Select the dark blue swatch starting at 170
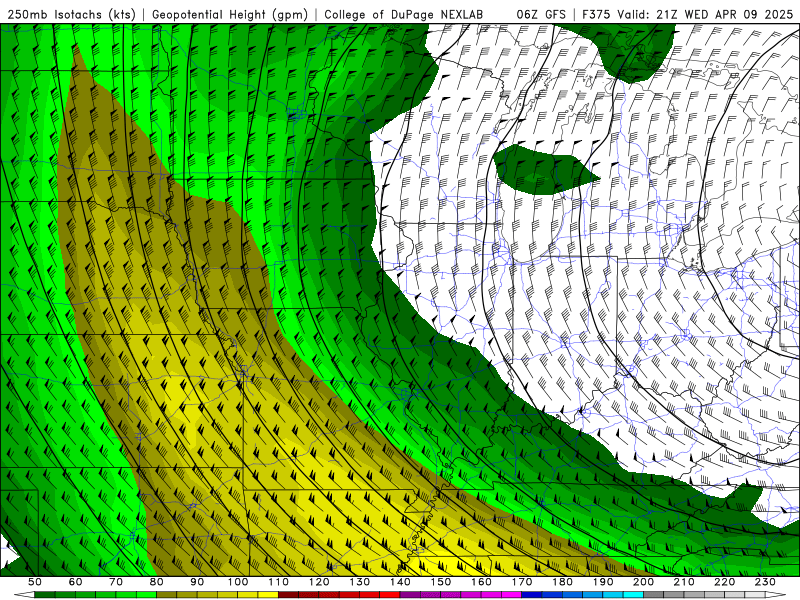The image size is (800, 600). pos(532,595)
